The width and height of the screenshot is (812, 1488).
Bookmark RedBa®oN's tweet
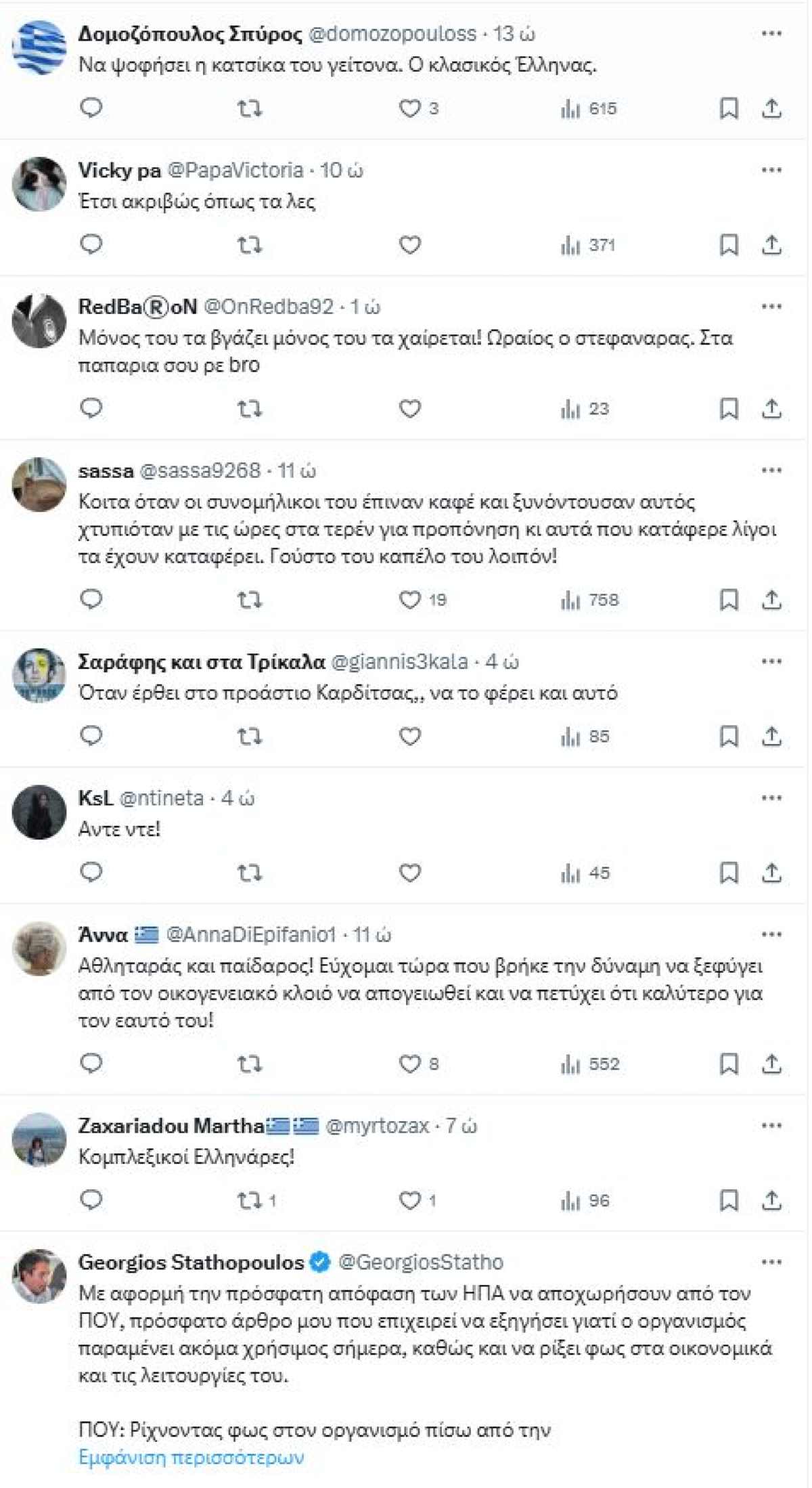pyautogui.click(x=729, y=409)
